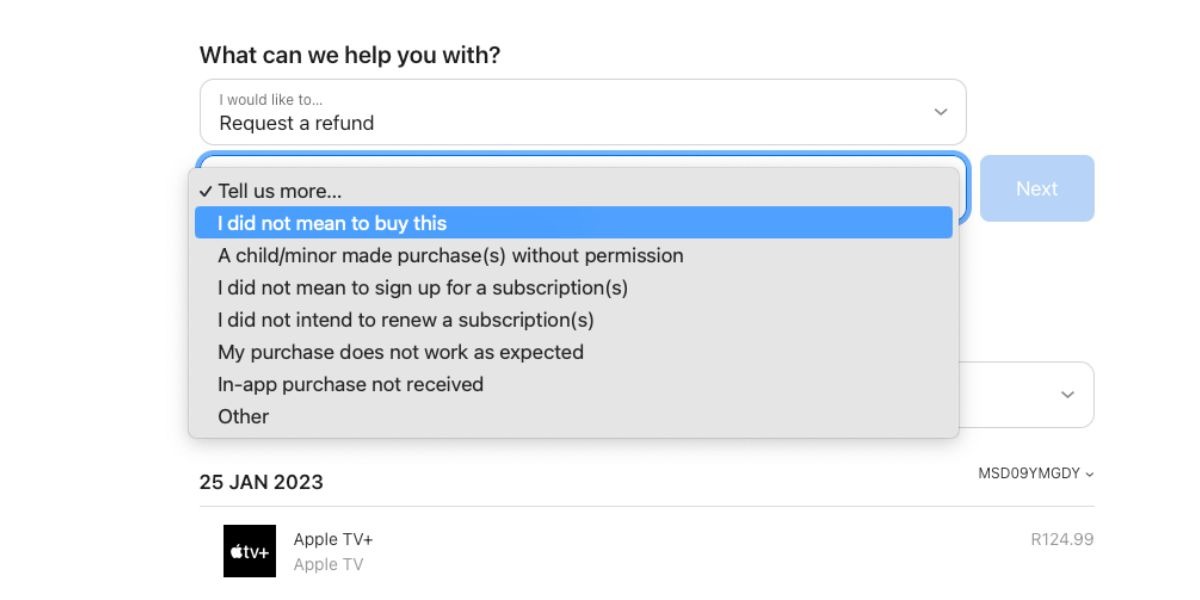Choose "A child/minor made purchase(s) without permission"

pyautogui.click(x=451, y=255)
